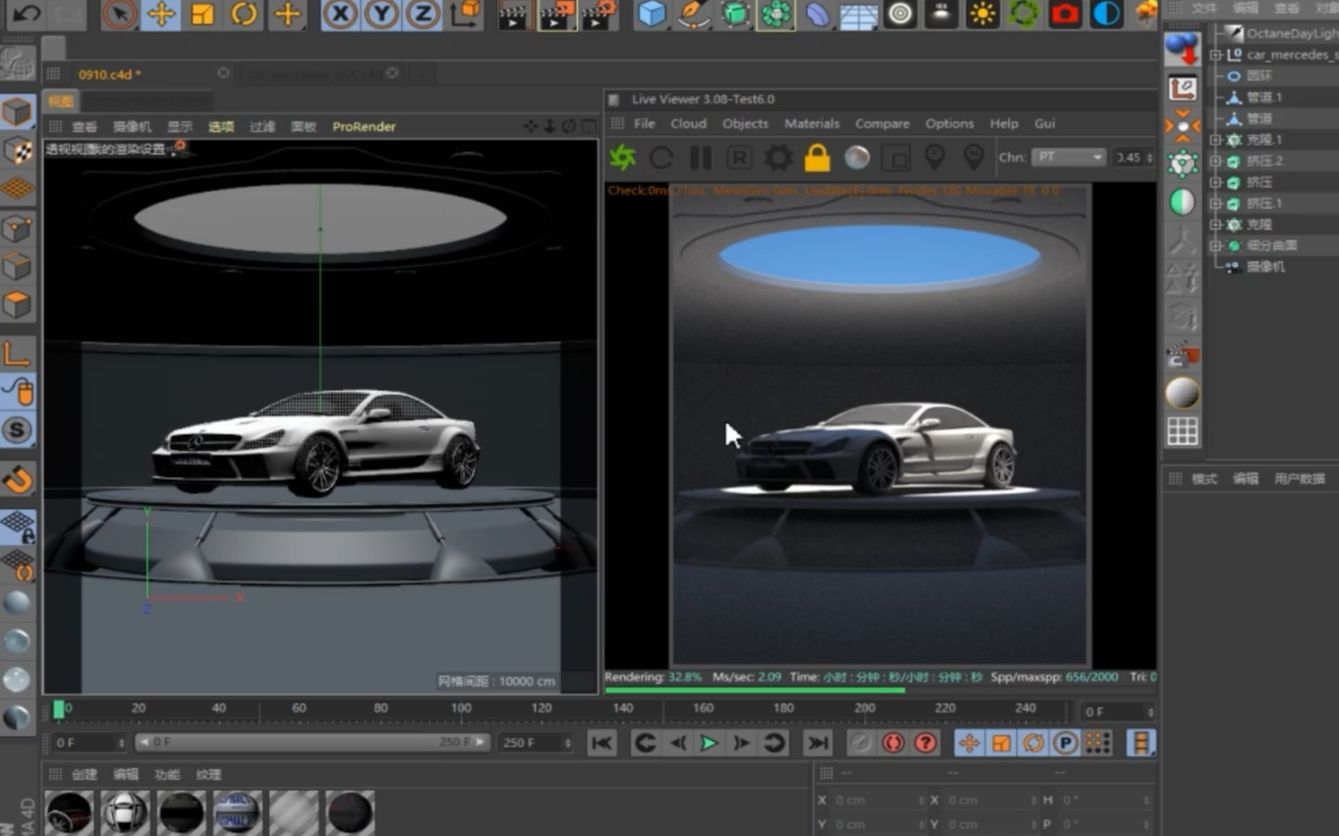1339x836 pixels.
Task: Toggle the Z axis lock
Action: [x=423, y=15]
